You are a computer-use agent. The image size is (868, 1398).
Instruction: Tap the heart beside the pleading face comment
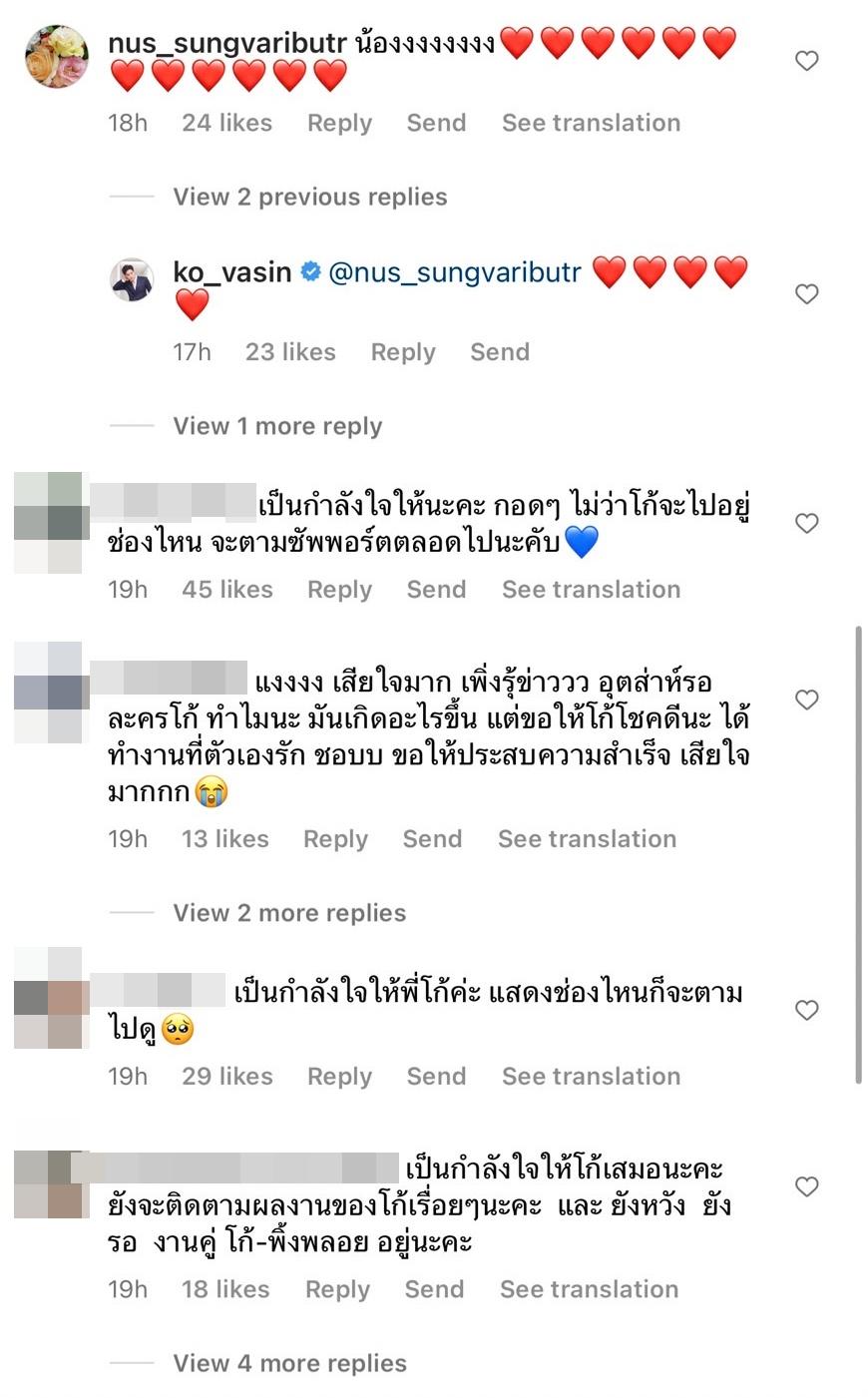(x=807, y=1010)
